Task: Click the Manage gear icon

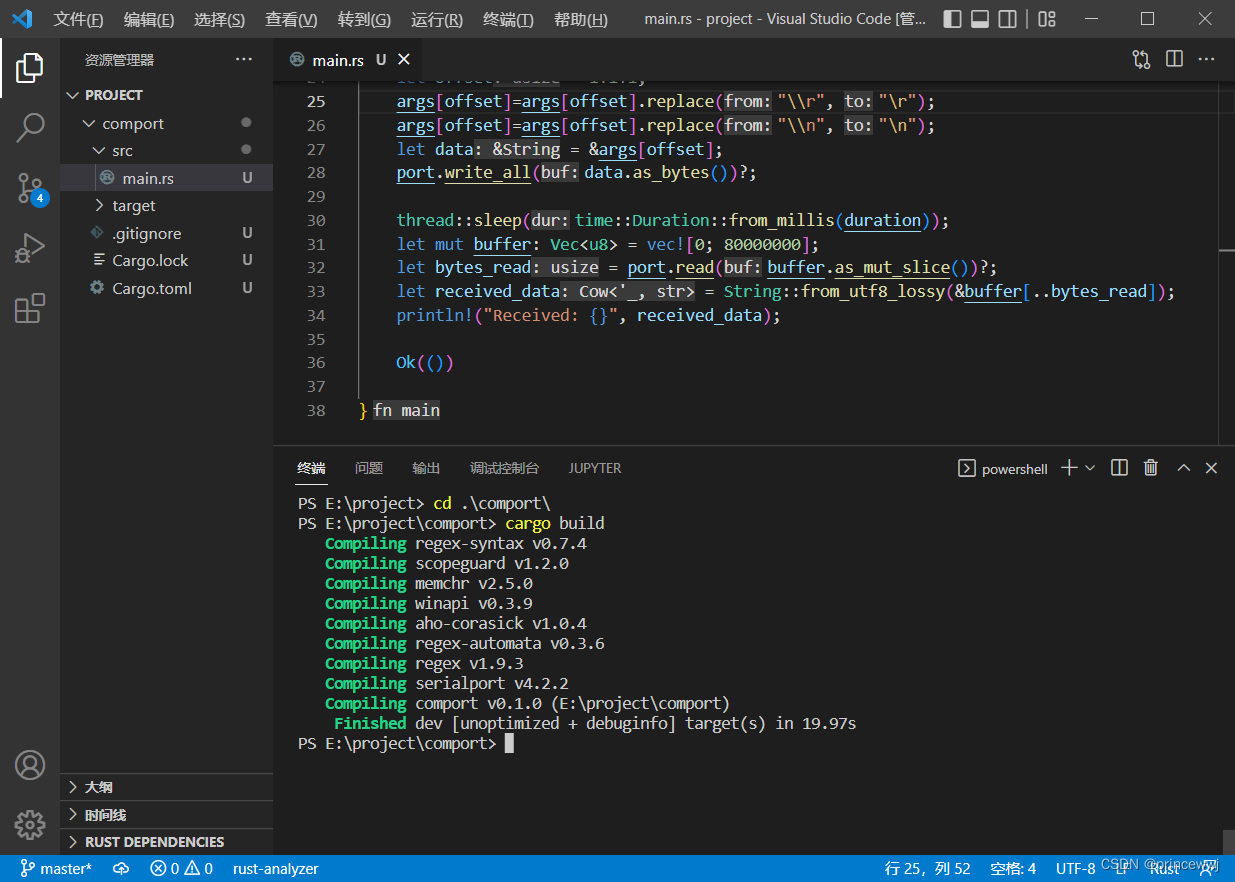Action: (29, 824)
